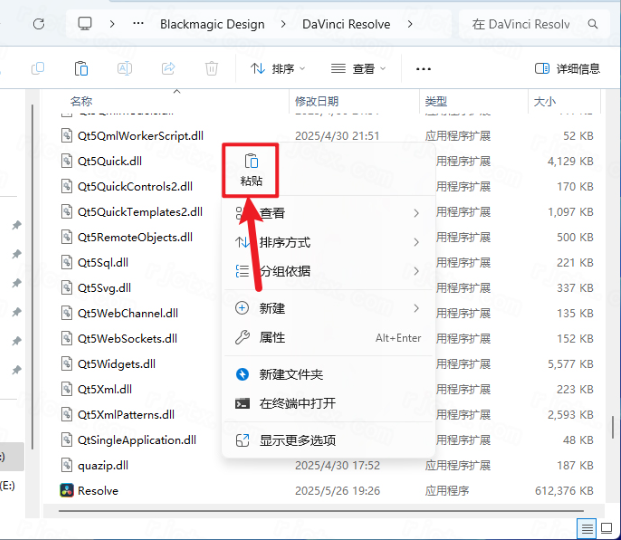
Task: Select 新建文件夹 from context menu
Action: click(328, 374)
